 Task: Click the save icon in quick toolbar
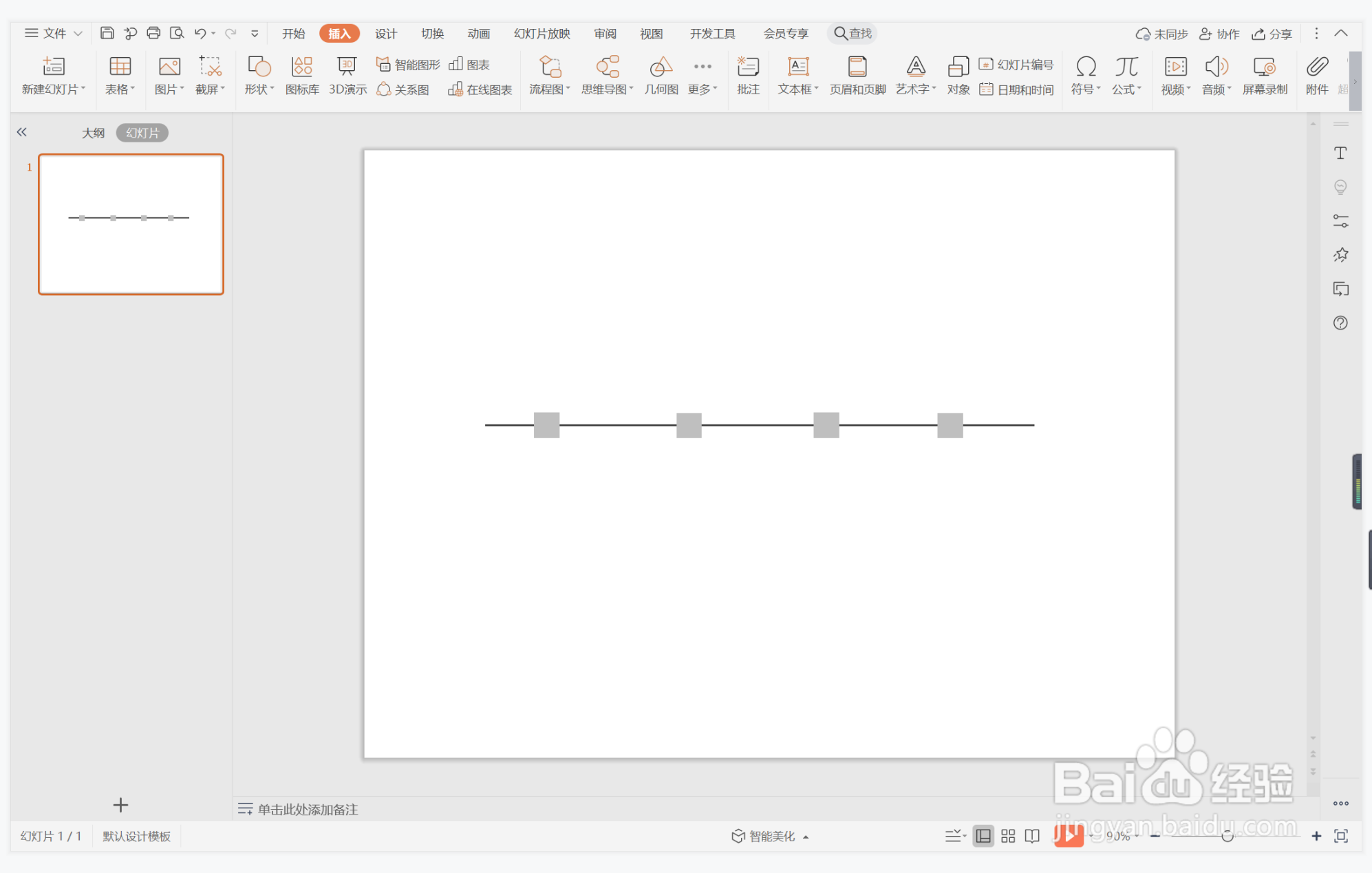[107, 33]
